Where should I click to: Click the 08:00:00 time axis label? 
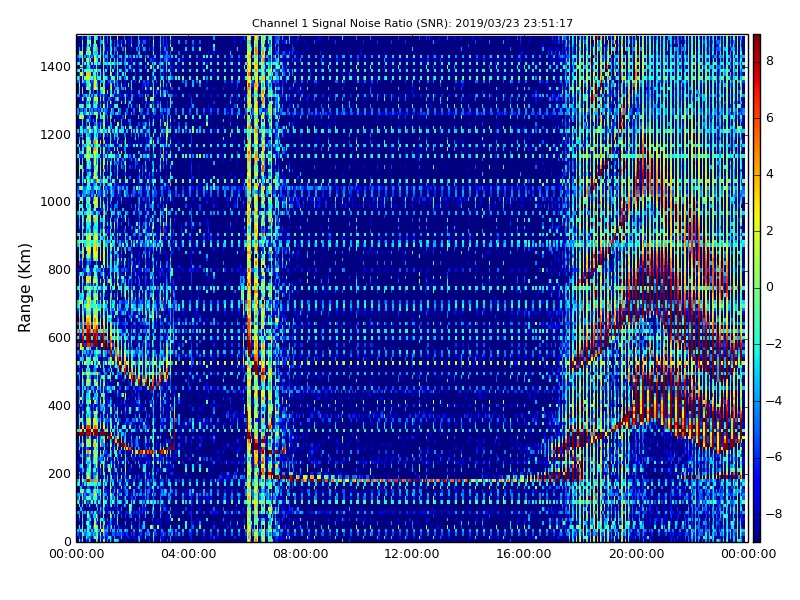301,554
